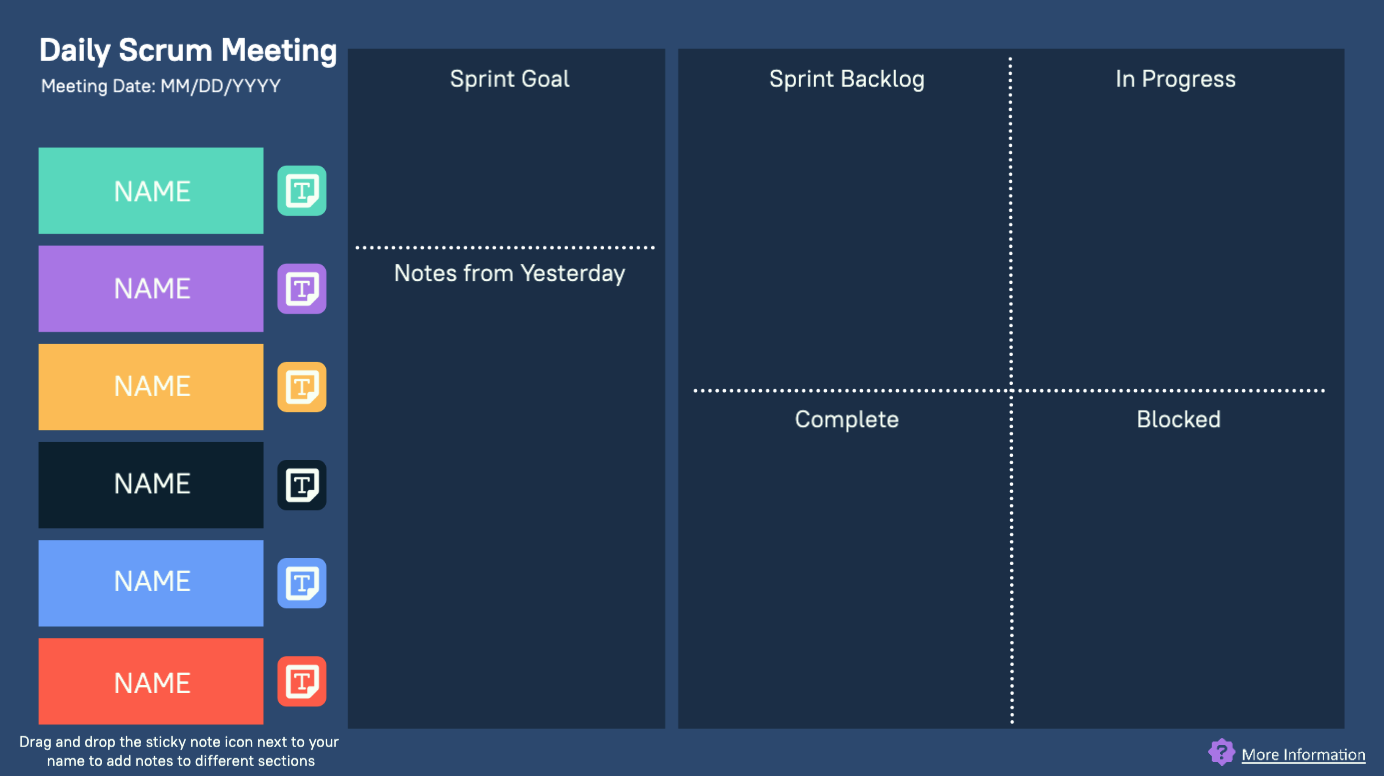Click the black sticky note icon
This screenshot has height=776, width=1384.
click(x=301, y=485)
